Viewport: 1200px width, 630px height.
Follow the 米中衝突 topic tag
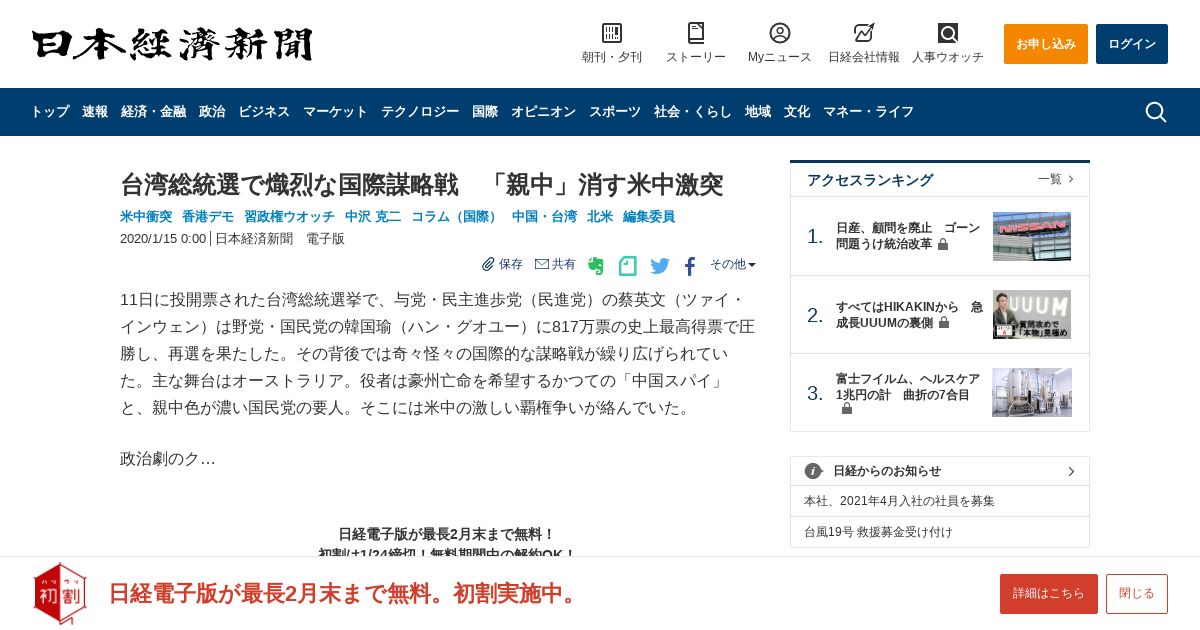click(146, 216)
